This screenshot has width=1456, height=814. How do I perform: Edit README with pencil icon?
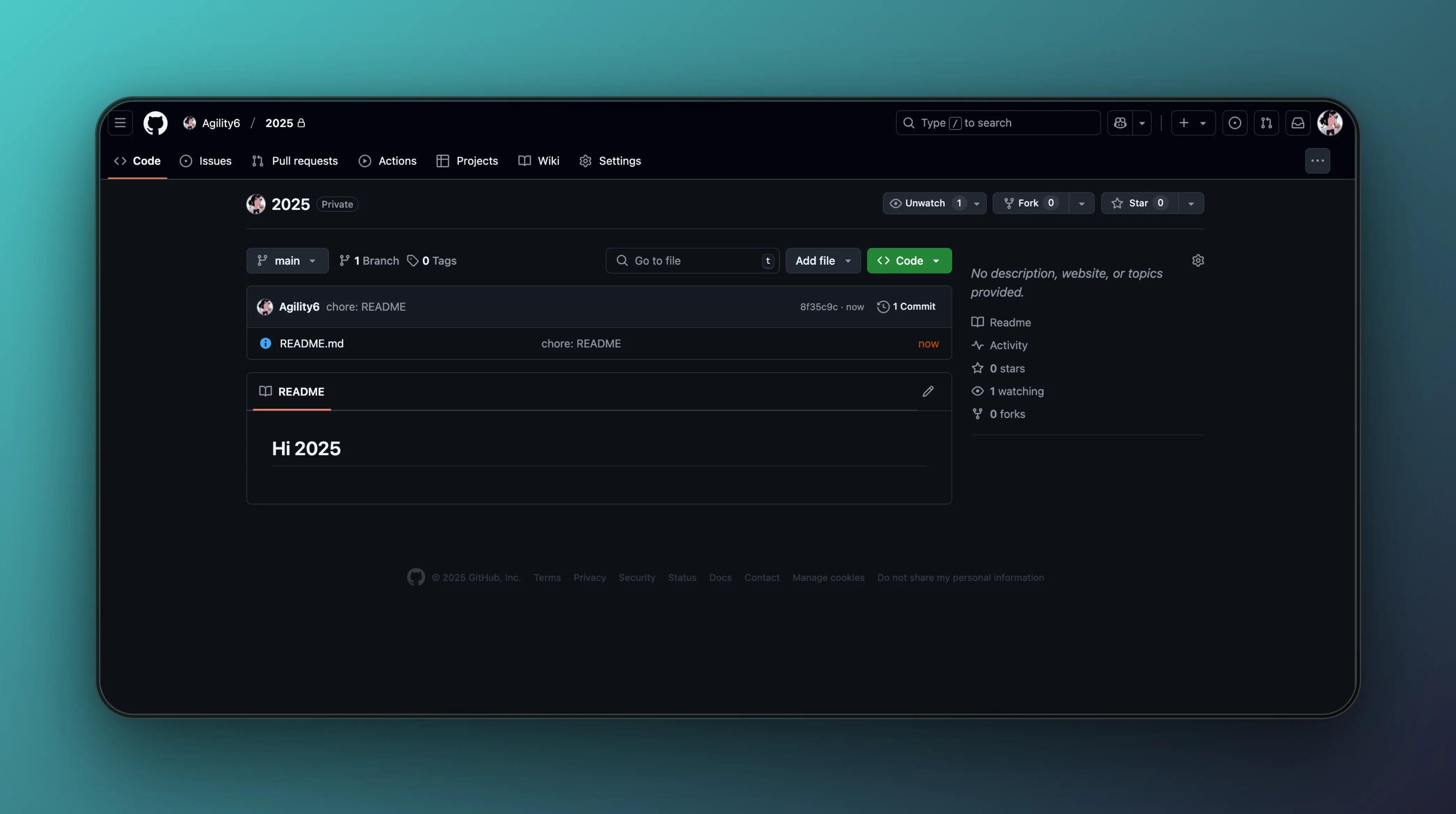927,391
